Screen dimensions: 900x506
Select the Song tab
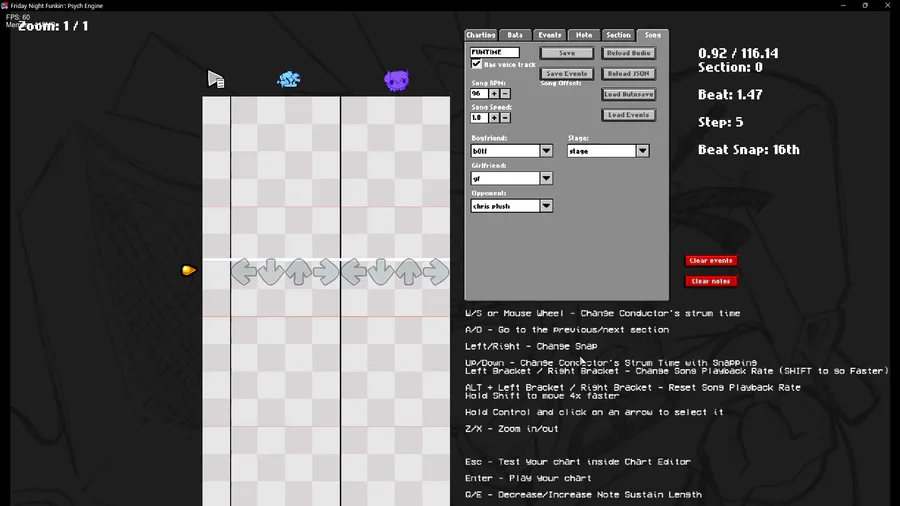tap(653, 35)
